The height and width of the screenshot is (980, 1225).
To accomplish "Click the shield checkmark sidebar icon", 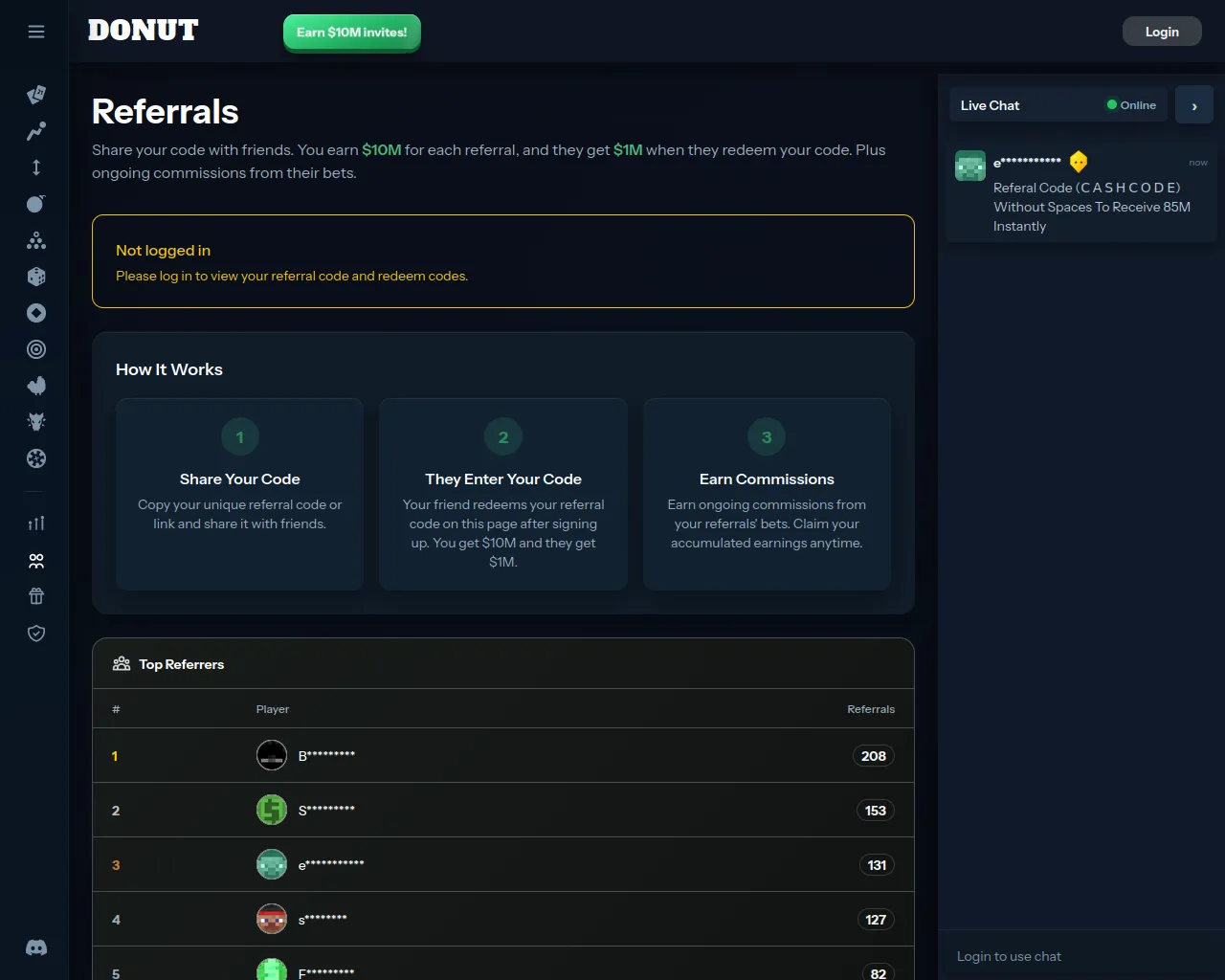I will [x=36, y=633].
